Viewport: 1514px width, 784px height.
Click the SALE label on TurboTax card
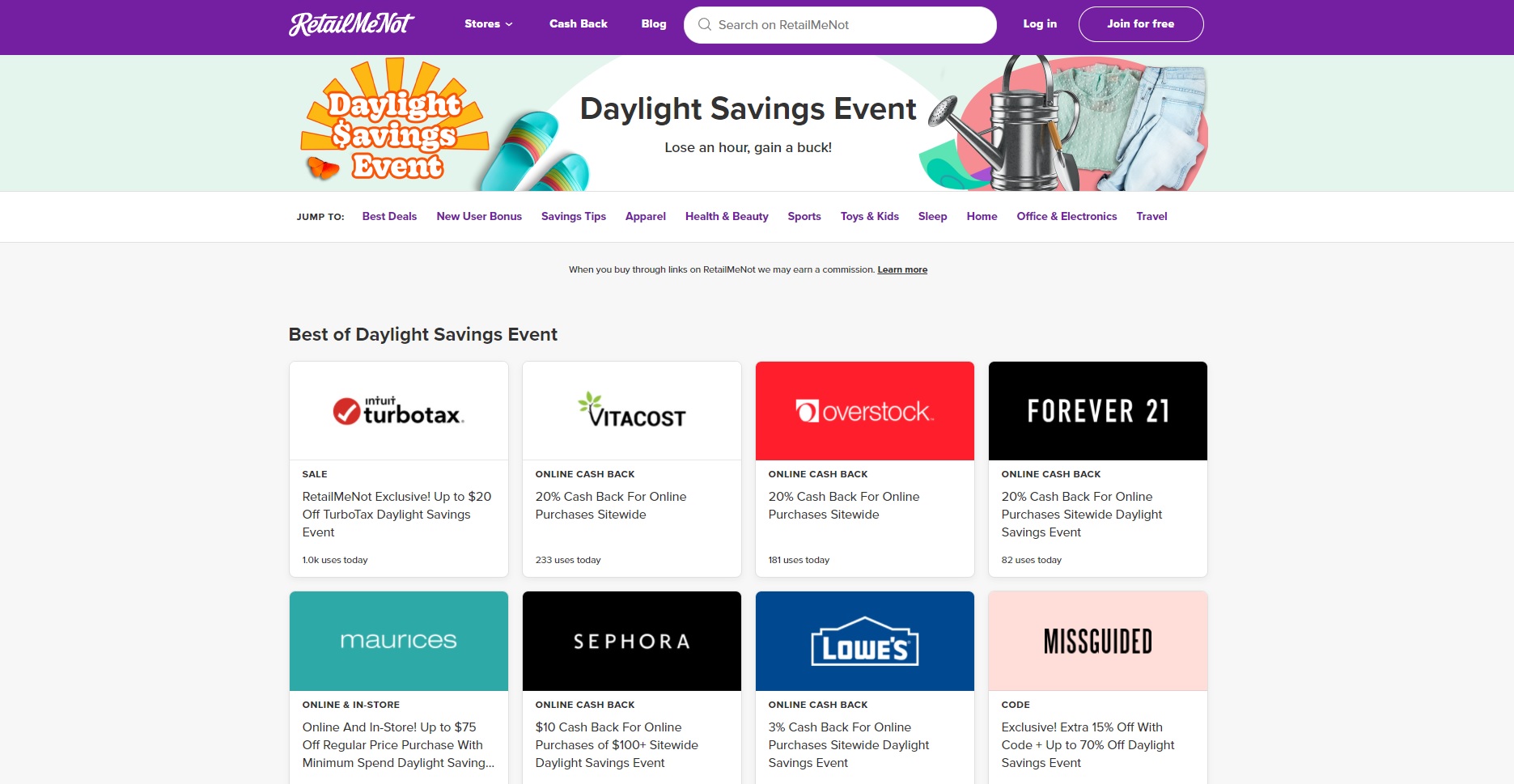coord(315,474)
